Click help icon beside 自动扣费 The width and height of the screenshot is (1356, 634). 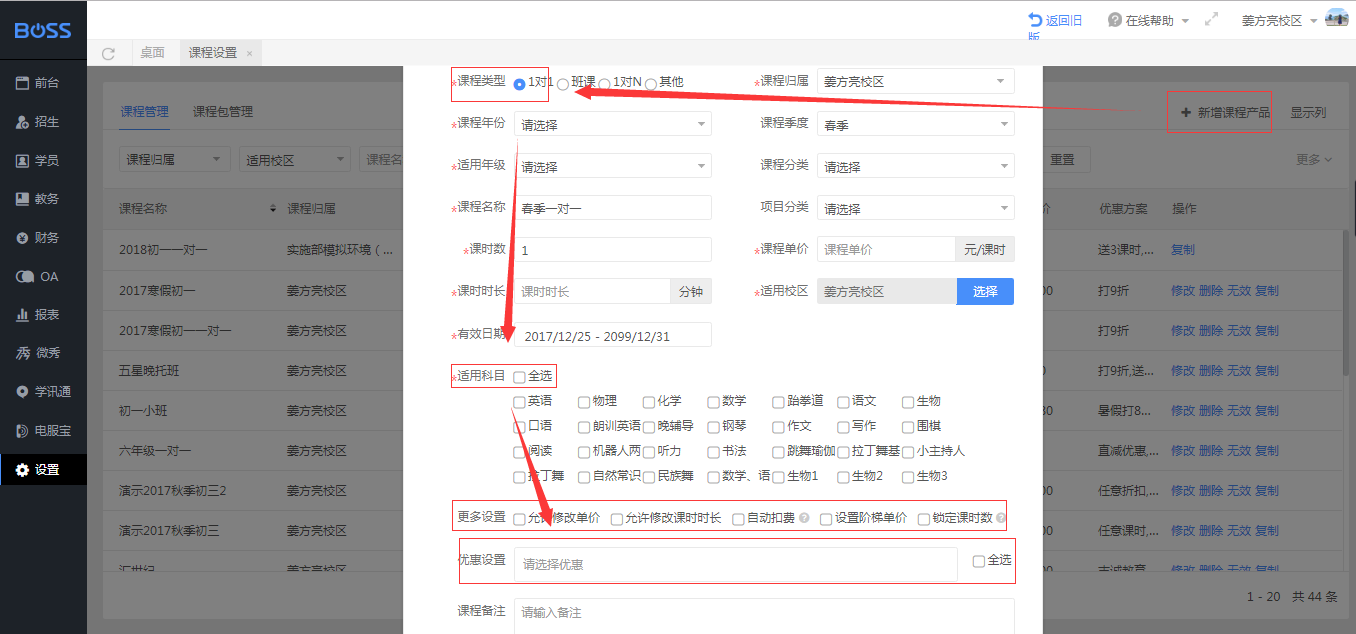point(804,518)
